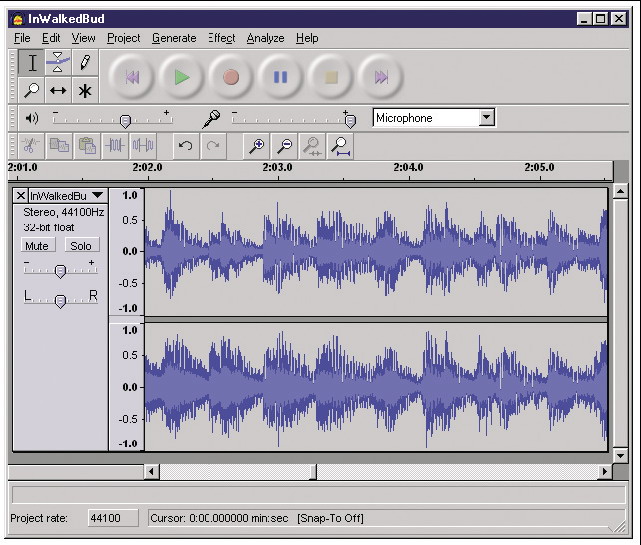The height and width of the screenshot is (545, 641).
Task: Close the InWalkedBu track
Action: click(x=21, y=196)
